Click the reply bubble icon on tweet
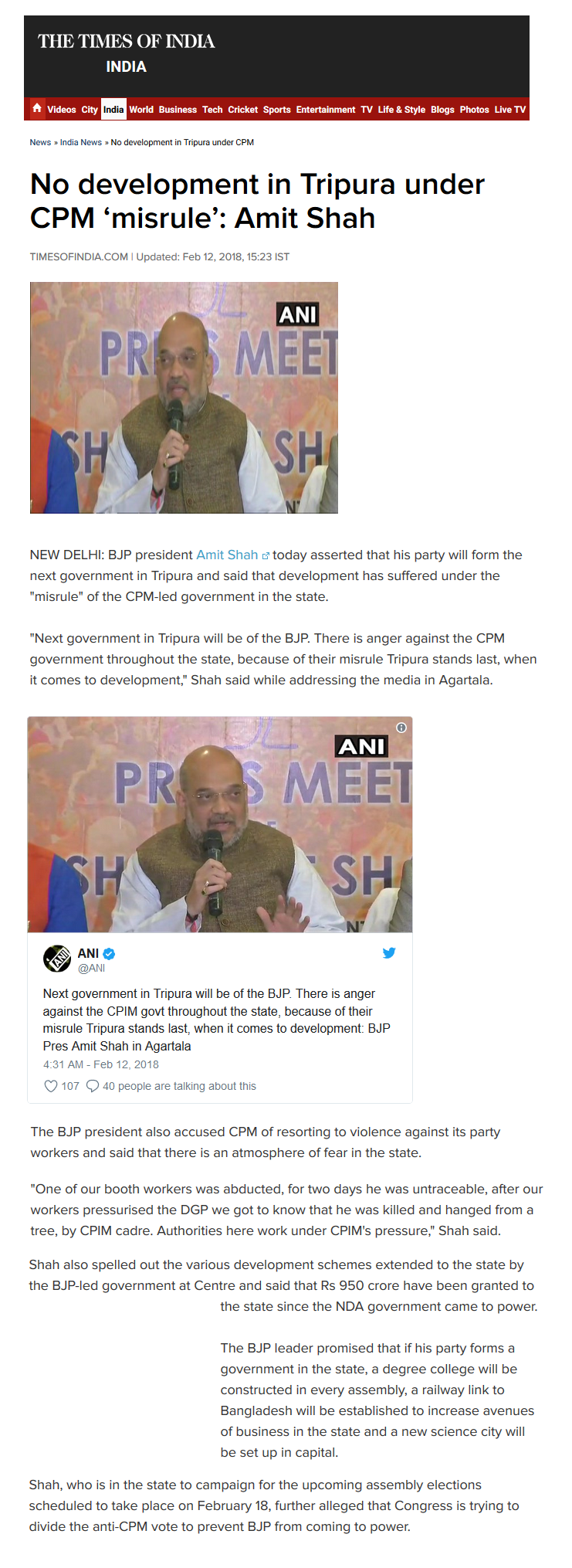 point(93,1086)
